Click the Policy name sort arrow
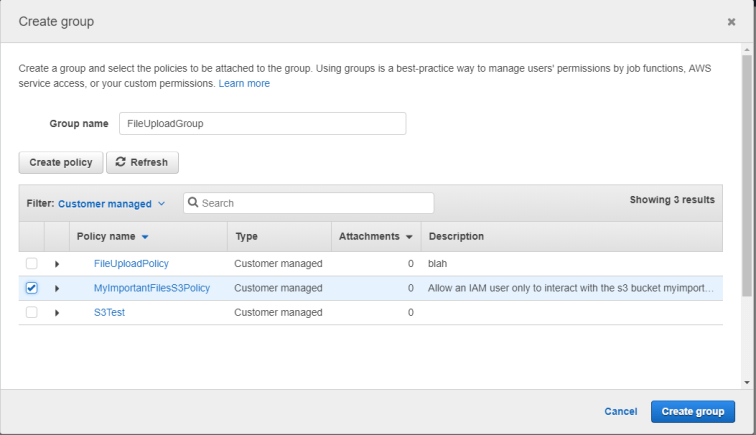Image resolution: width=756 pixels, height=435 pixels. [145, 237]
